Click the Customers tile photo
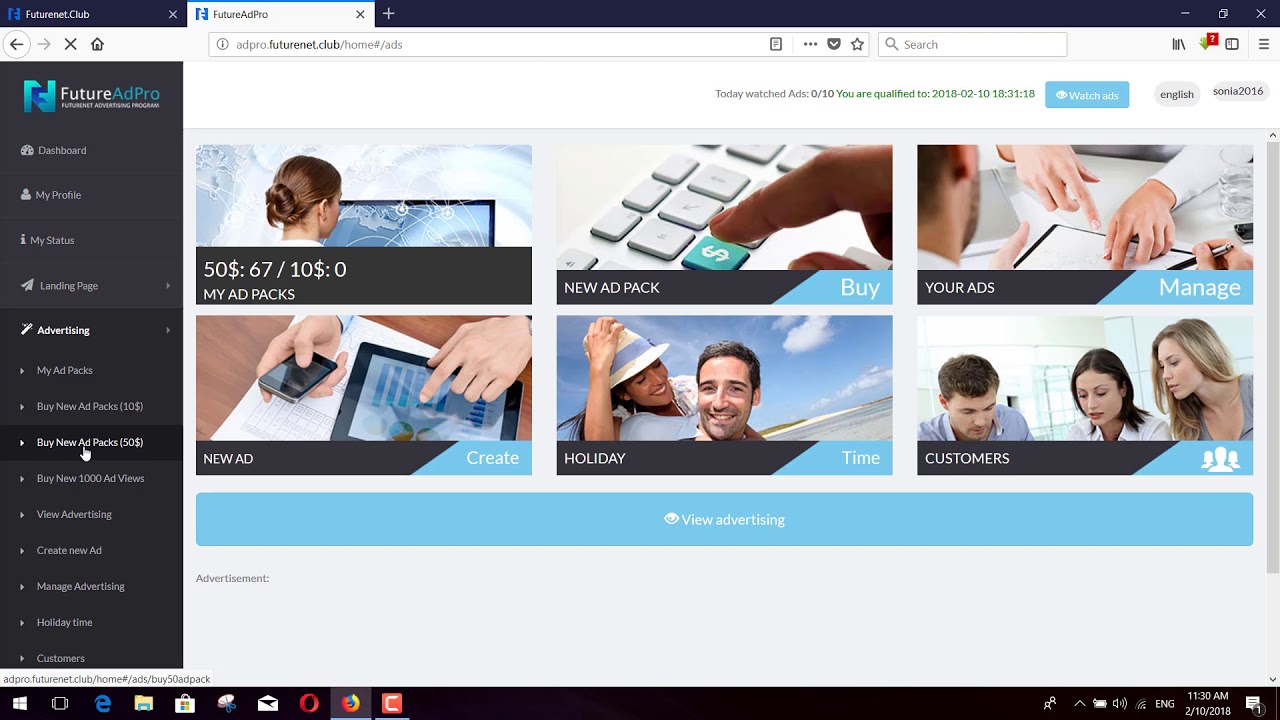This screenshot has width=1280, height=720. pyautogui.click(x=1085, y=378)
